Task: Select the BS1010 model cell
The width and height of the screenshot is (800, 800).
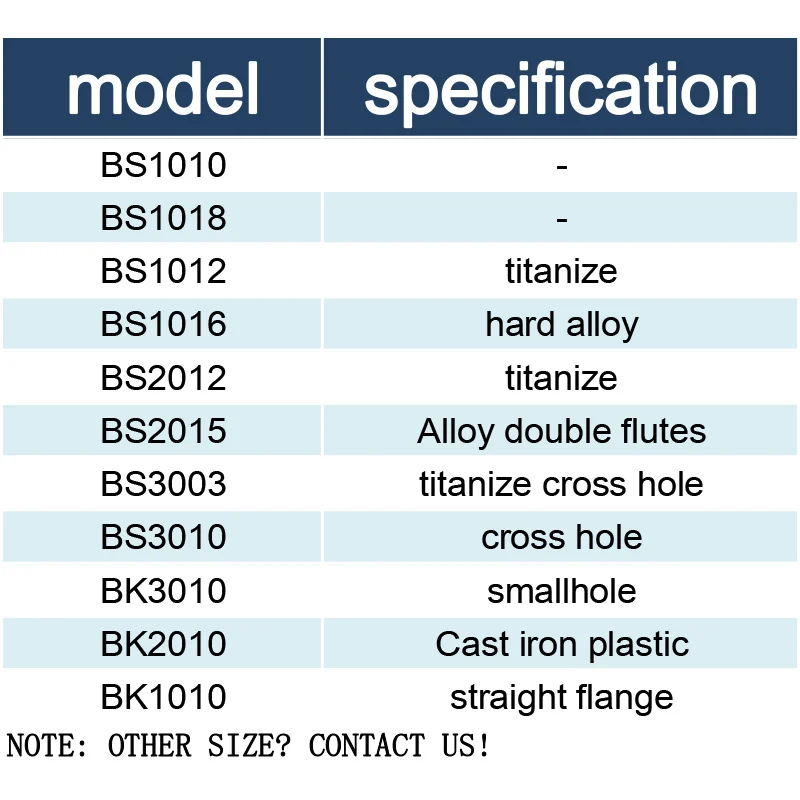Action: tap(163, 165)
